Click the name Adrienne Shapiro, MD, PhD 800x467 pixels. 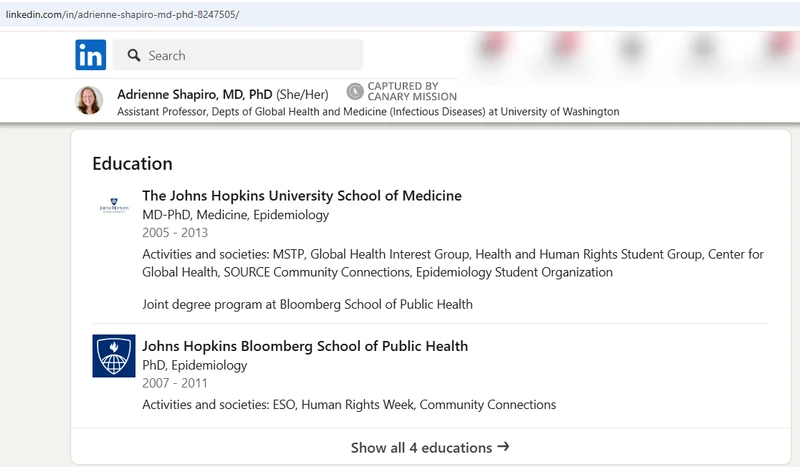click(x=194, y=94)
